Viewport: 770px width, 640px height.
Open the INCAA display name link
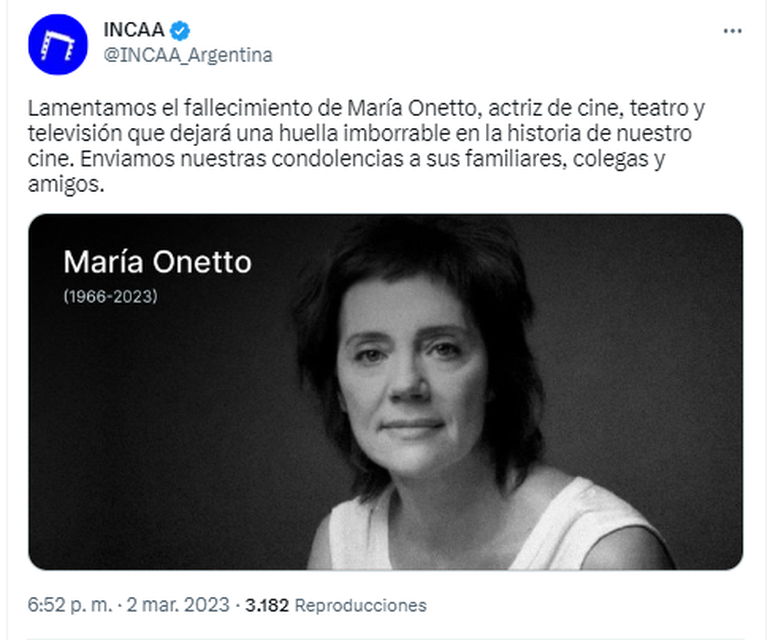click(x=133, y=30)
